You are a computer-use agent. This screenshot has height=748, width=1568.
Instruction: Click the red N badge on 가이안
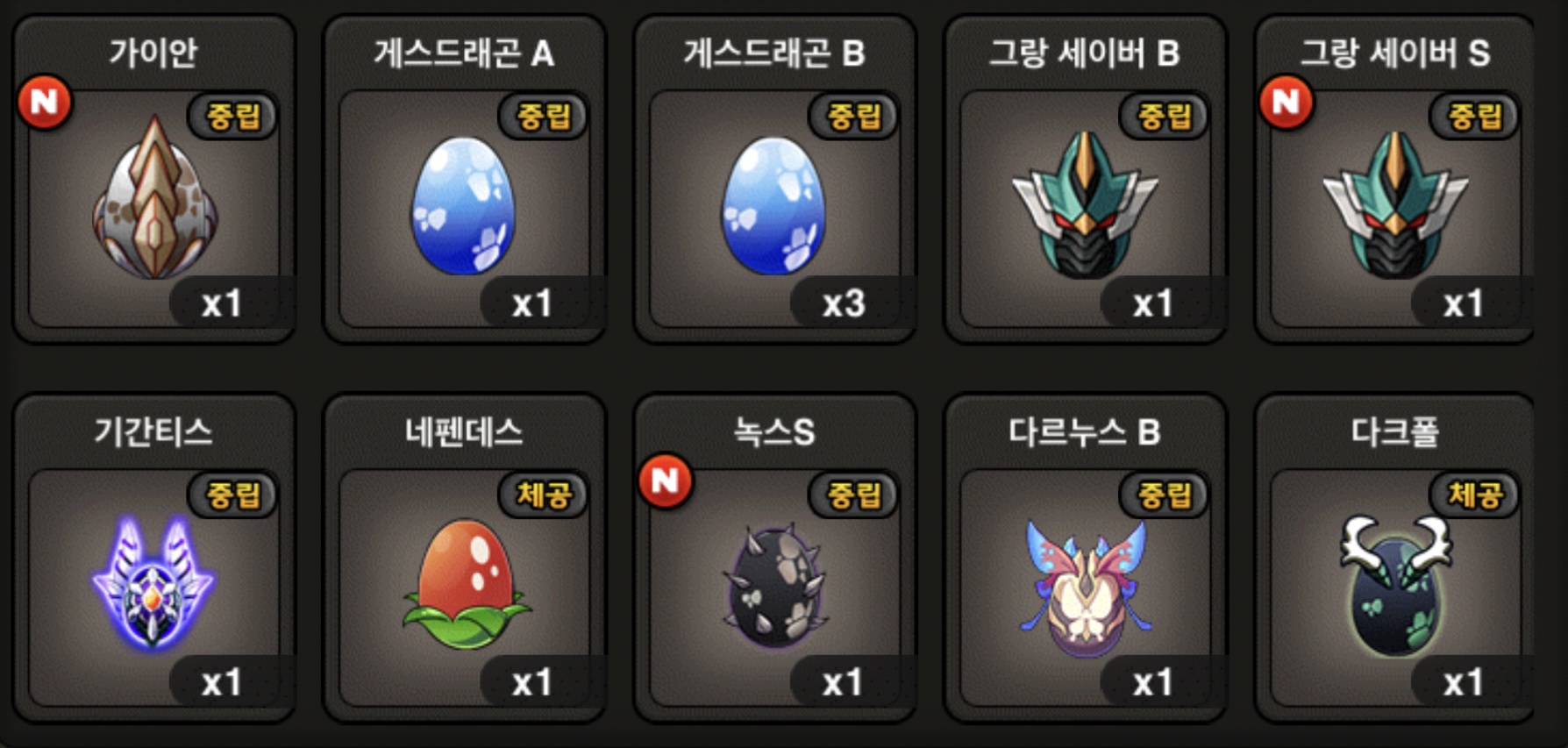click(x=45, y=102)
